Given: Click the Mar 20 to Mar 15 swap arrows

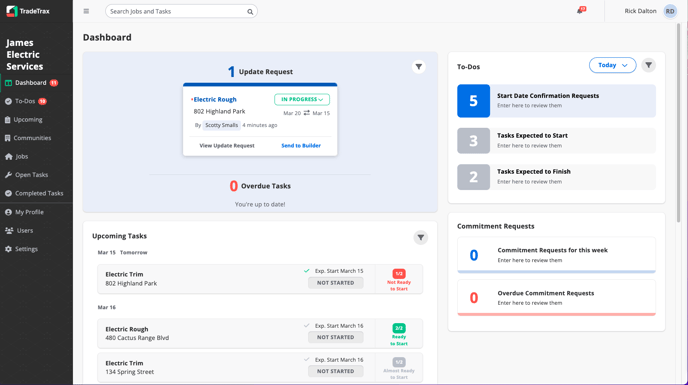Looking at the screenshot, I should [x=307, y=113].
